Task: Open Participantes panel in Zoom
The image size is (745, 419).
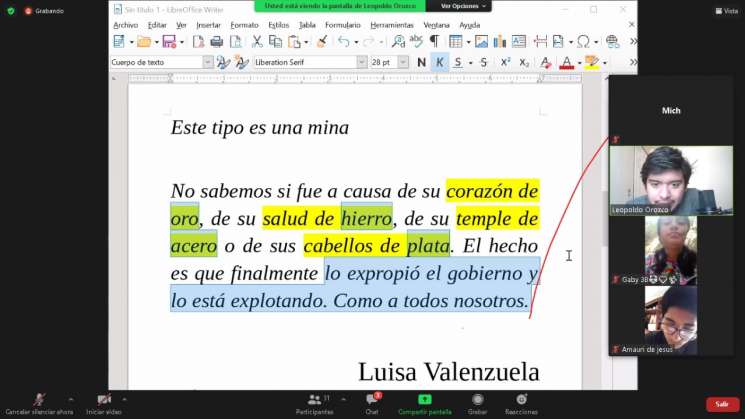Action: tap(315, 404)
